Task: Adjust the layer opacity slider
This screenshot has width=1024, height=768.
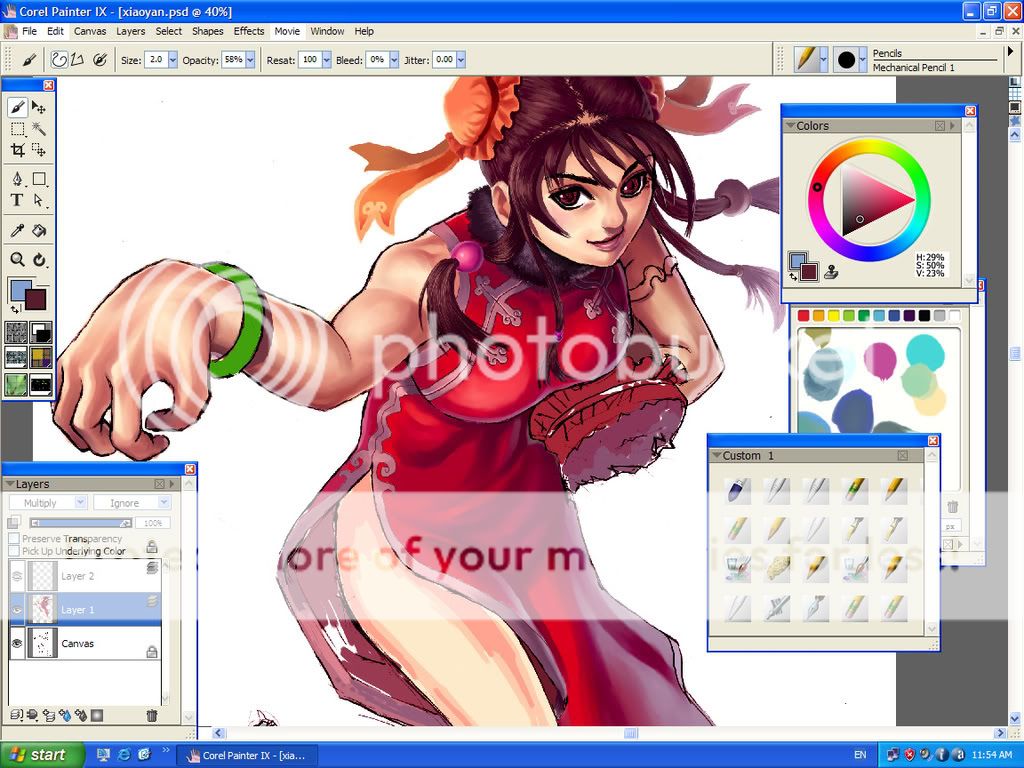Action: (81, 523)
